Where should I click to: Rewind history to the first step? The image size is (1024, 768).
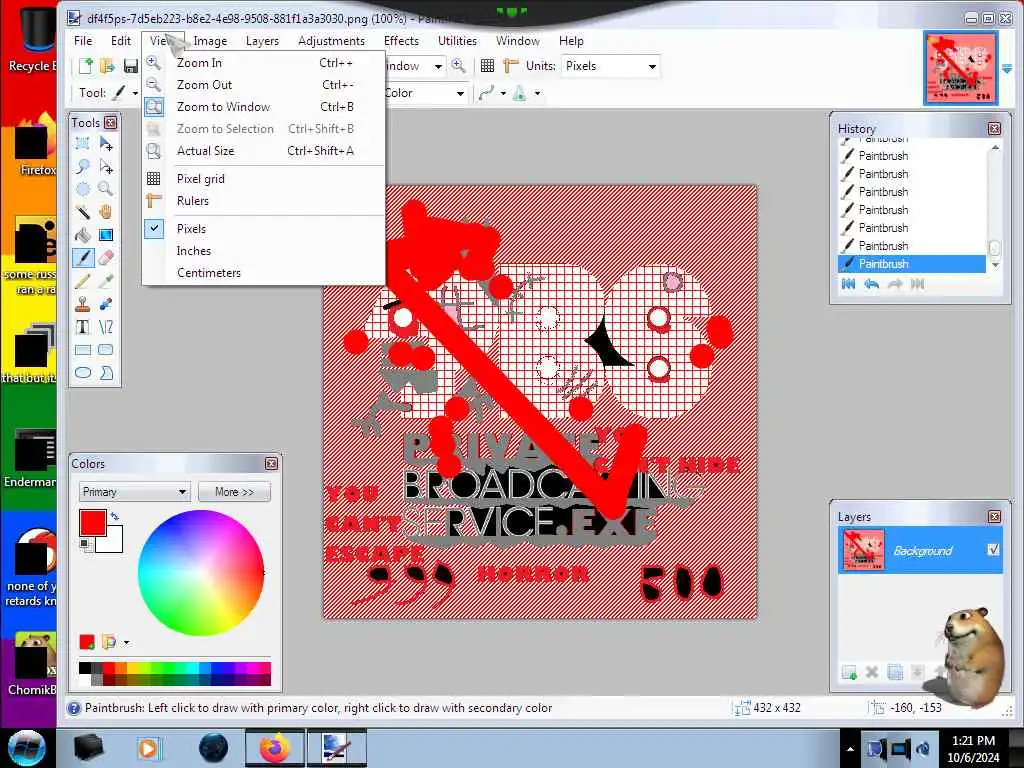848,284
